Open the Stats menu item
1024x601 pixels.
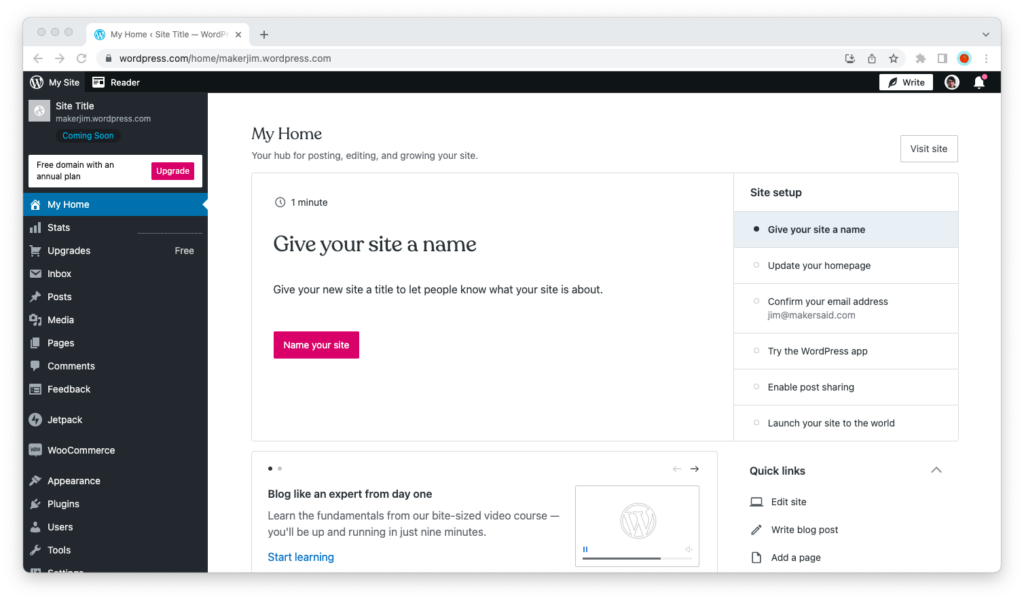tap(116, 227)
